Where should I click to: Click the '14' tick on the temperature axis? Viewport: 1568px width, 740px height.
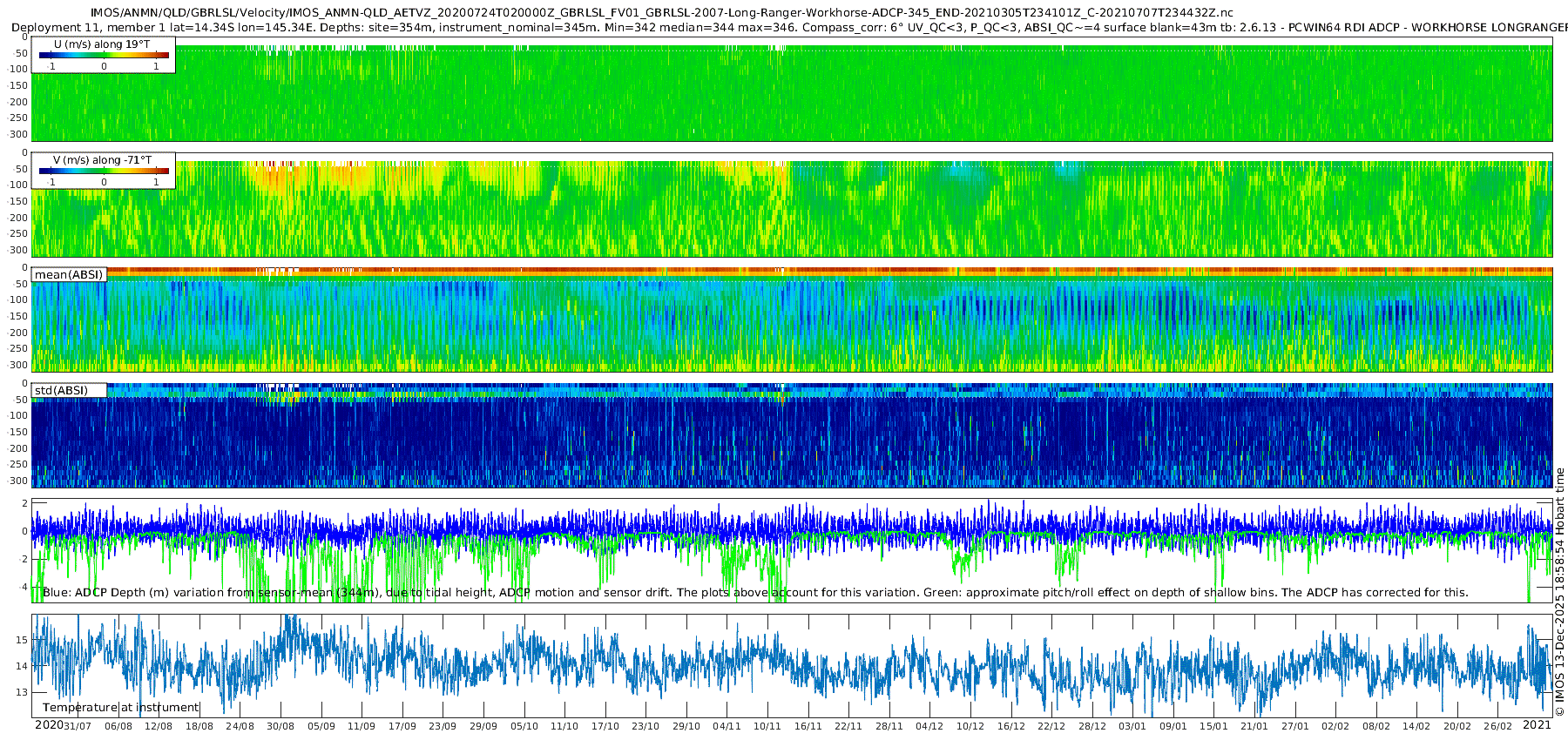point(22,666)
